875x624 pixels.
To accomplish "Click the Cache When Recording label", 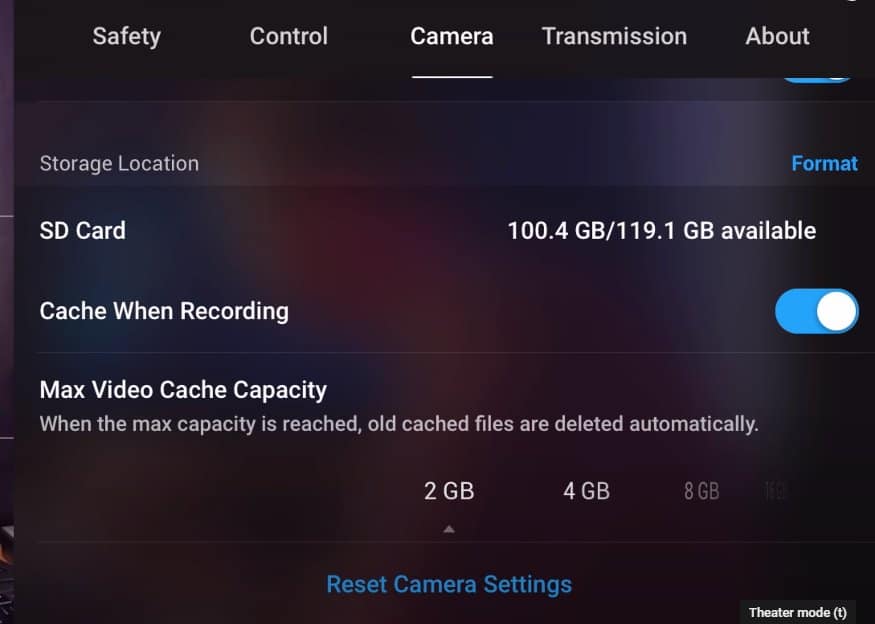I will click(x=164, y=311).
